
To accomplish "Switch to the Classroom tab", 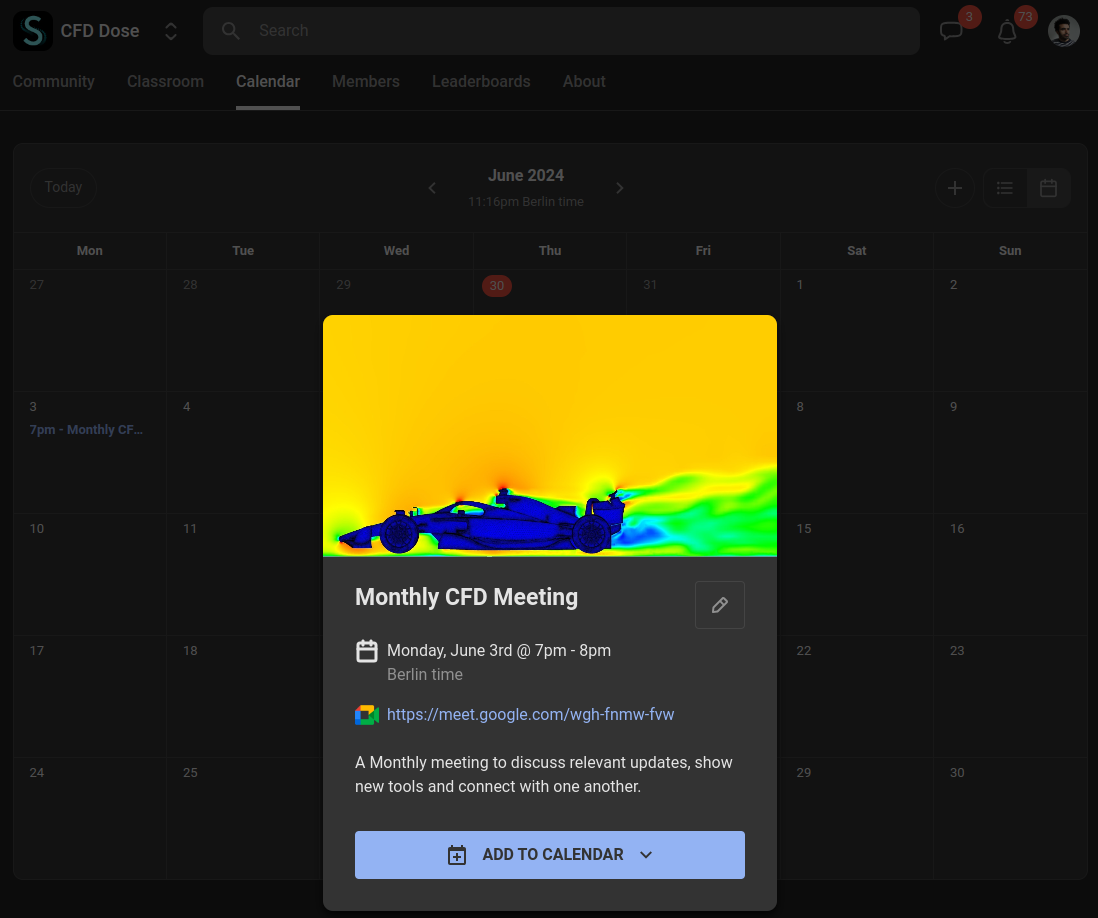I will pos(165,82).
